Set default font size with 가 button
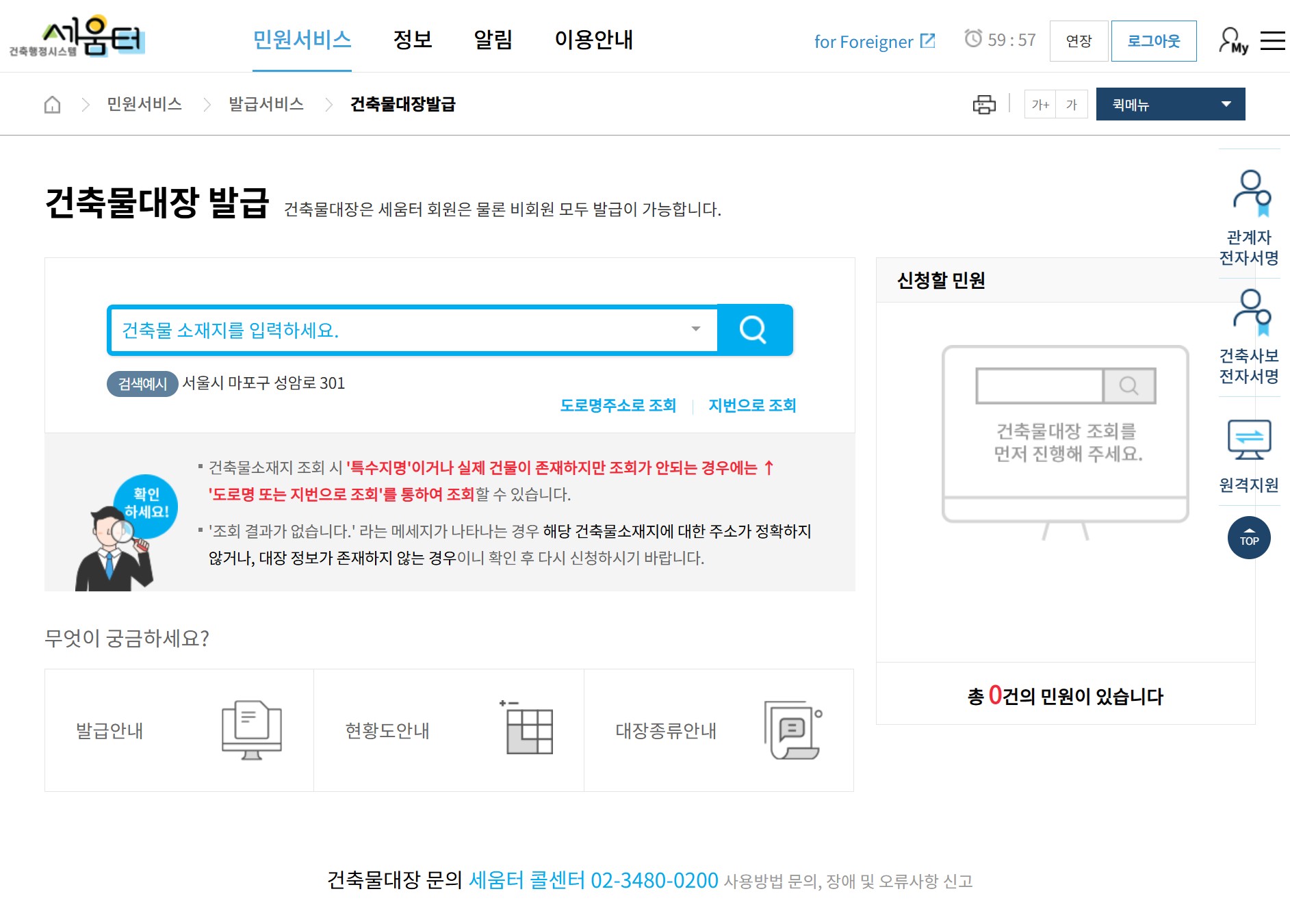Viewport: 1290px width, 924px height. click(1072, 104)
